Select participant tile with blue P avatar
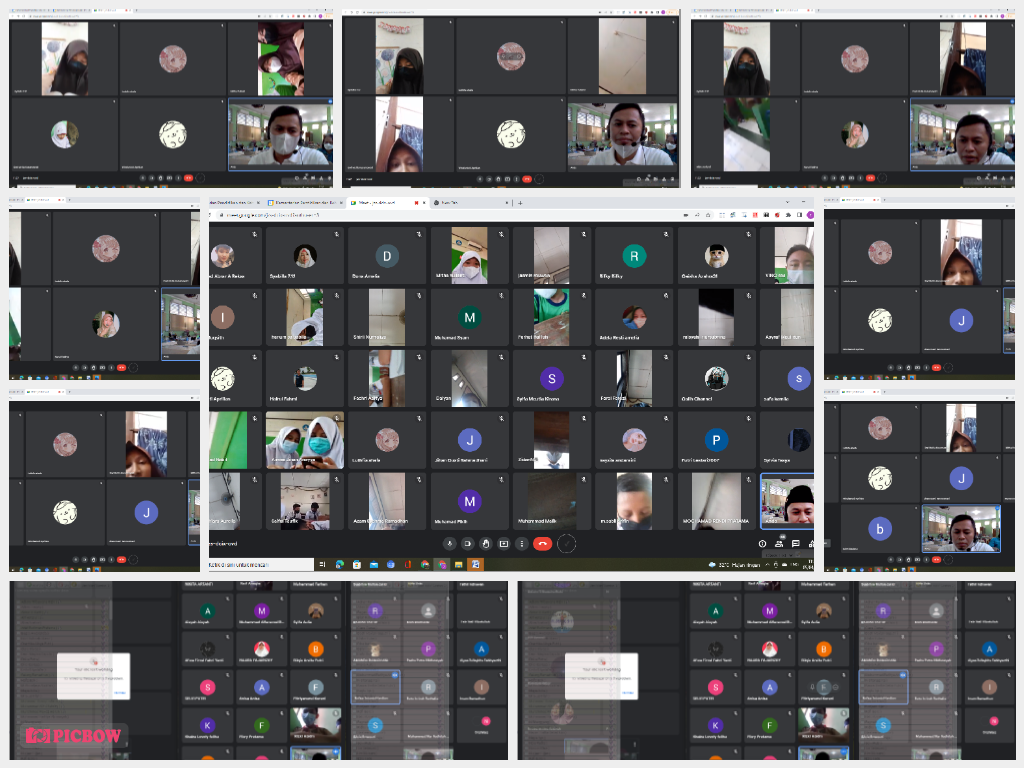The width and height of the screenshot is (1024, 768). [716, 439]
